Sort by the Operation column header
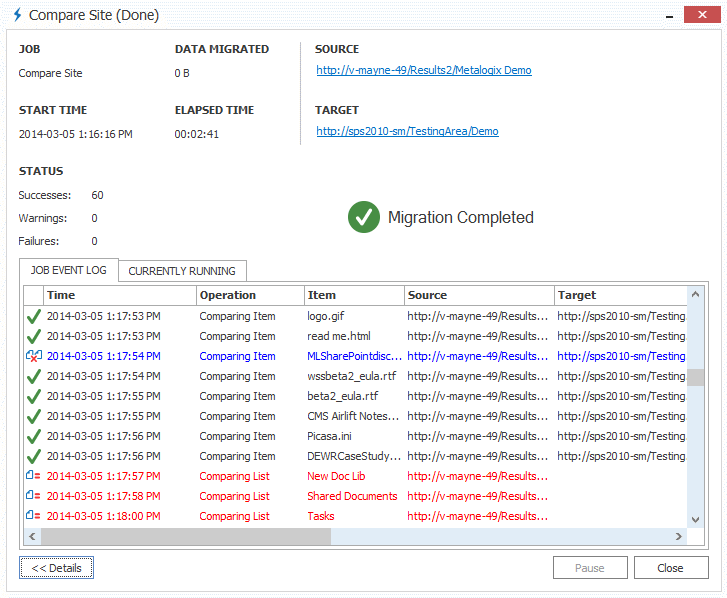727x598 pixels. [250, 295]
